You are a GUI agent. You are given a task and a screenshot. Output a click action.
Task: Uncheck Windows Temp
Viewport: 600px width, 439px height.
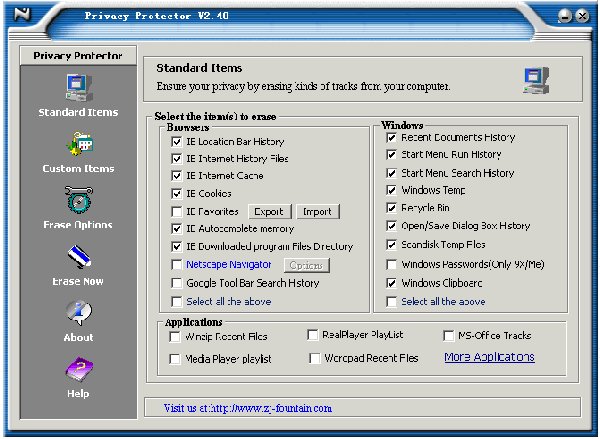pyautogui.click(x=391, y=190)
